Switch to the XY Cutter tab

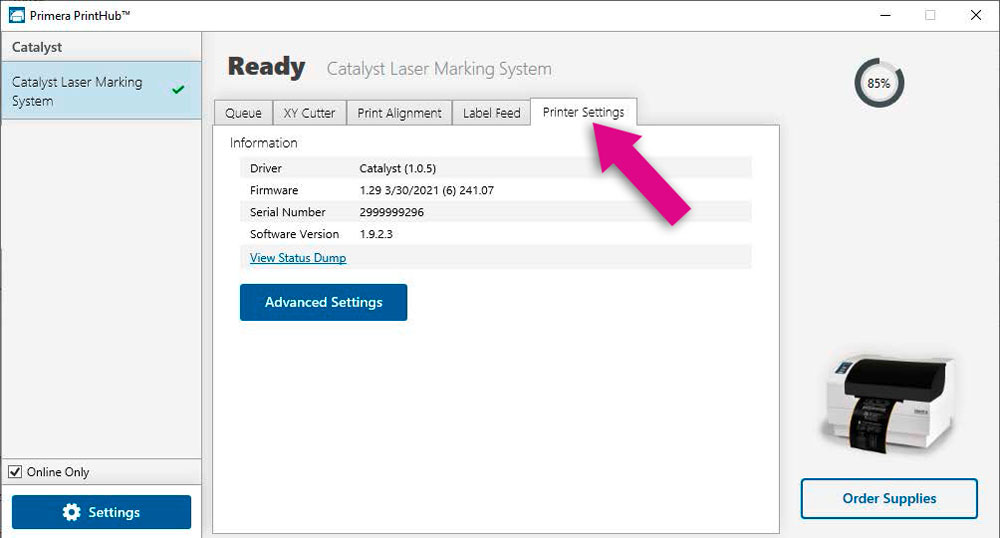(x=309, y=113)
